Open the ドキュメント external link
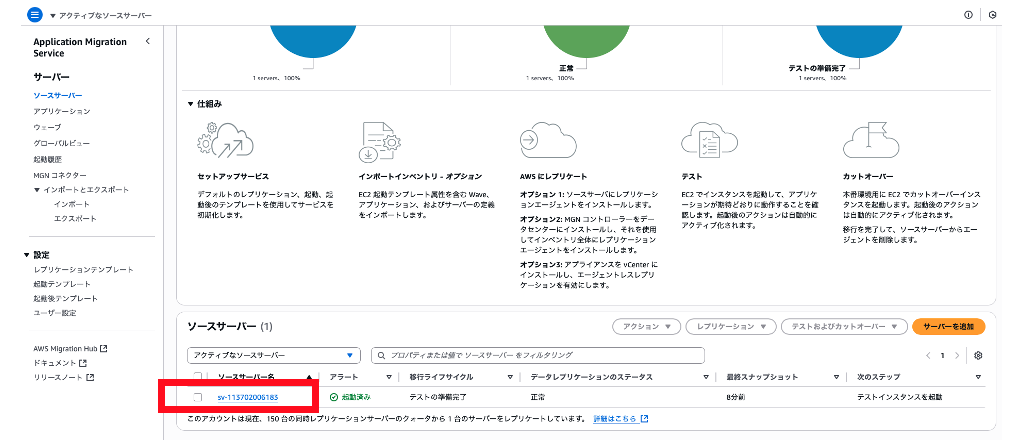The height and width of the screenshot is (448, 1028). coord(60,363)
